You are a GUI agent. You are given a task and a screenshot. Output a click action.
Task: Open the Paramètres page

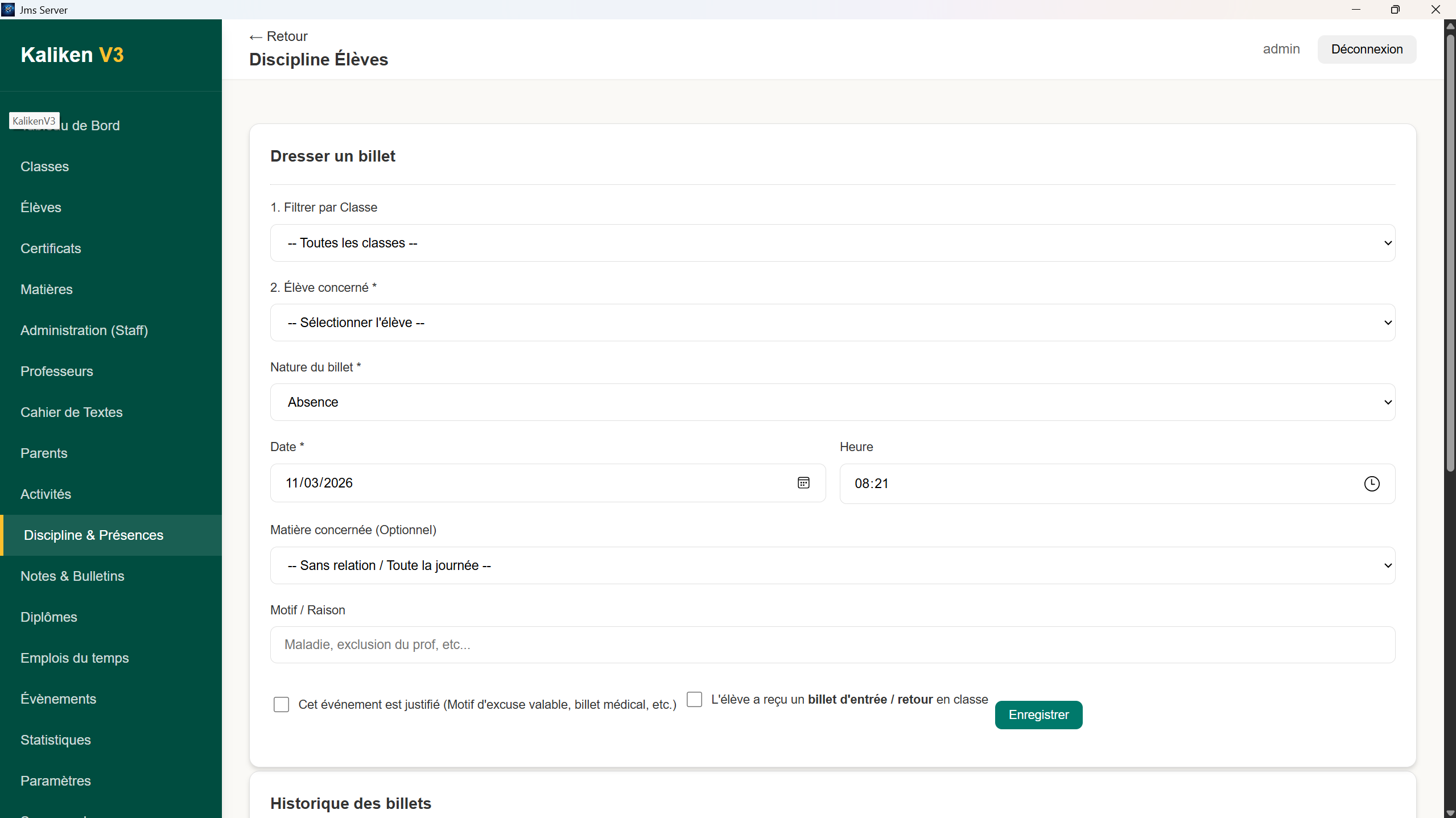[x=56, y=780]
